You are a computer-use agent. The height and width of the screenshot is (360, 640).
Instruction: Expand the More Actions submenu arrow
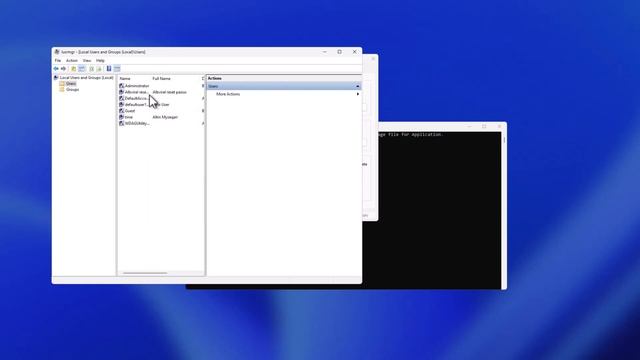click(x=358, y=94)
